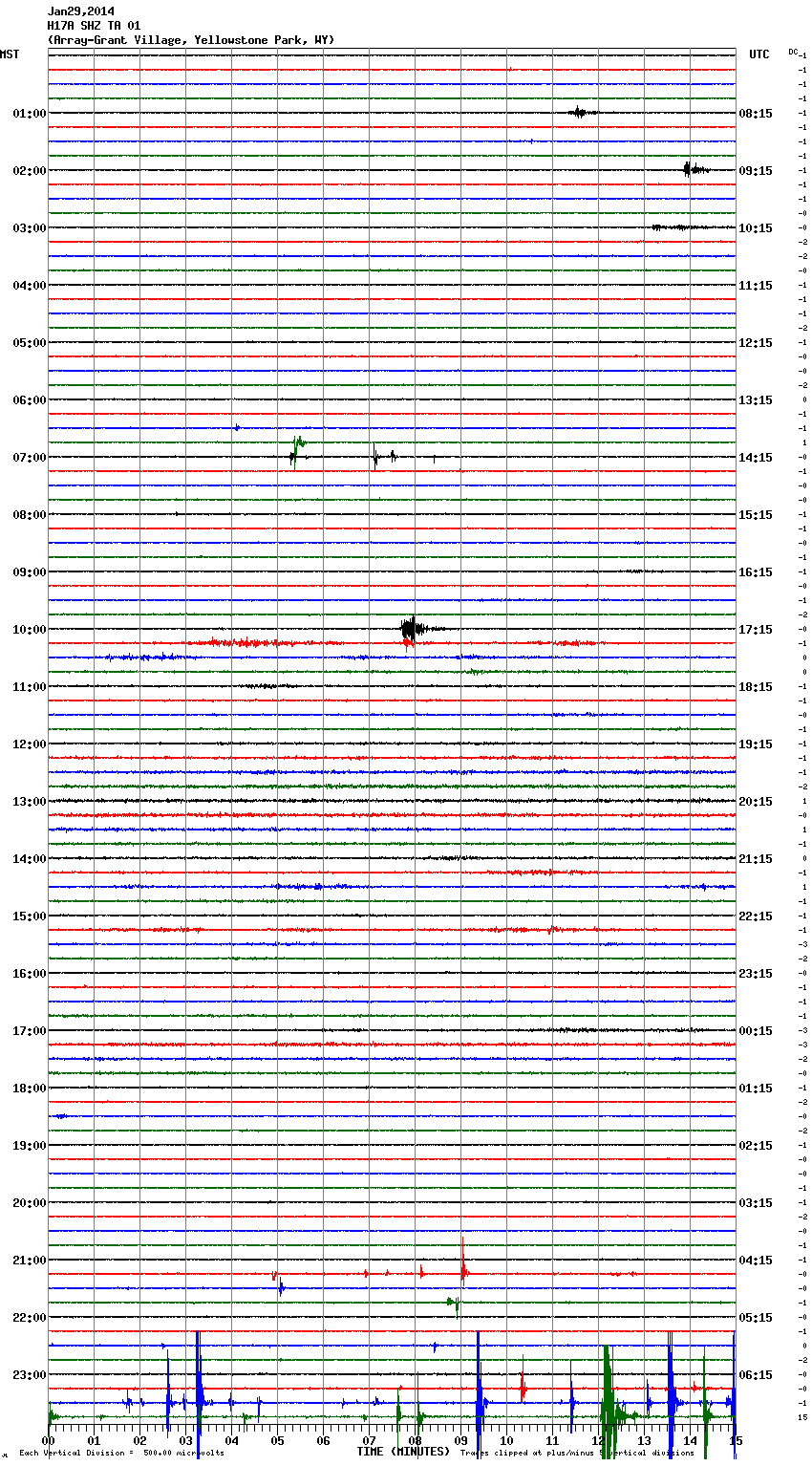Image resolution: width=812 pixels, height=1466 pixels.
Task: Select the 02:00 MST row label
Action: coord(30,171)
